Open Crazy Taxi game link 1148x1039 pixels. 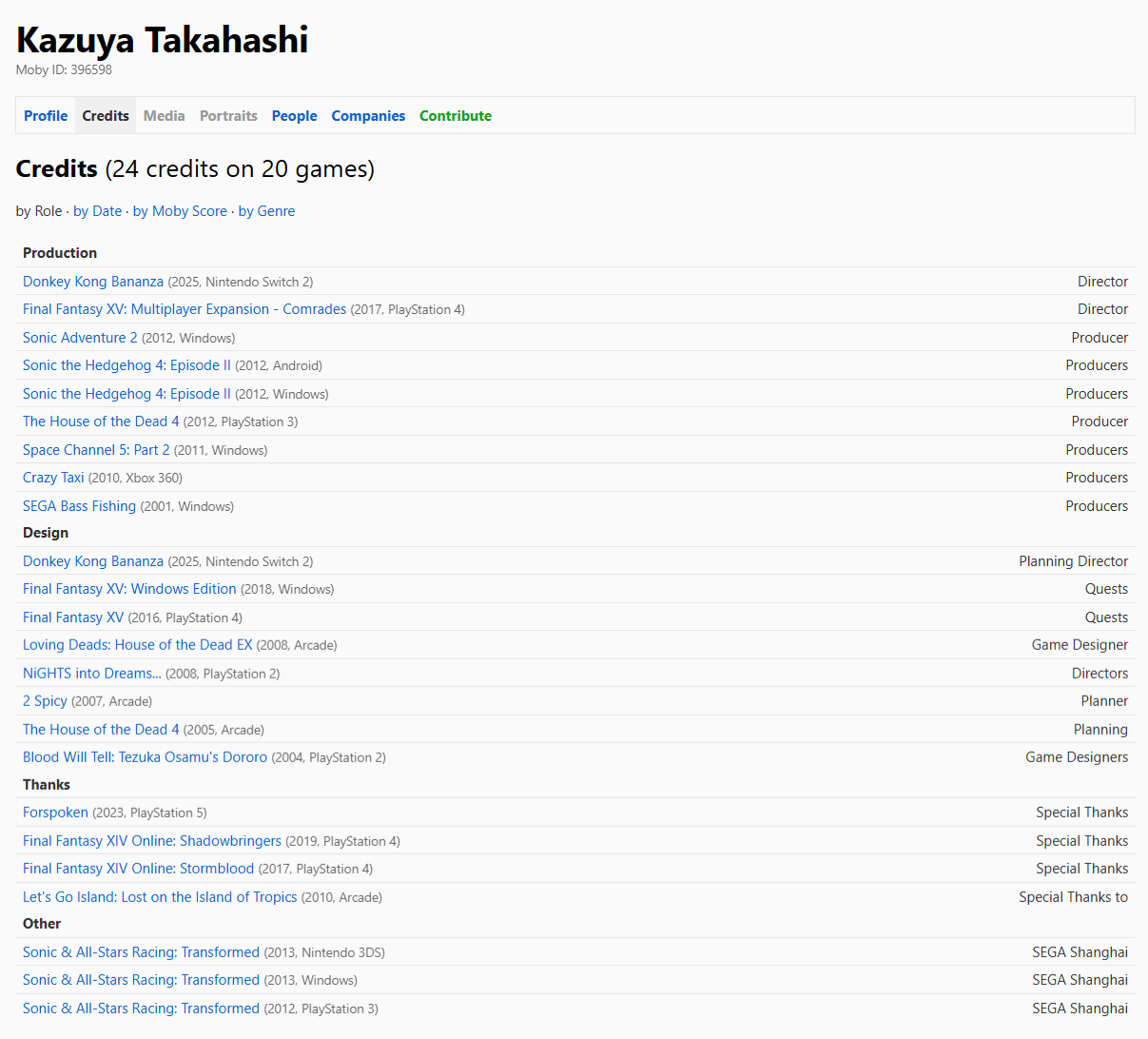(53, 478)
